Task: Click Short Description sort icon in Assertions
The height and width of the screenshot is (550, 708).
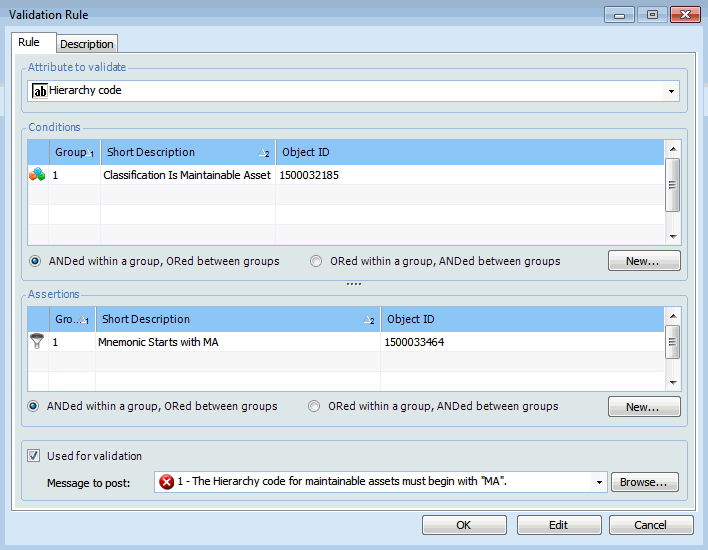Action: point(369,320)
